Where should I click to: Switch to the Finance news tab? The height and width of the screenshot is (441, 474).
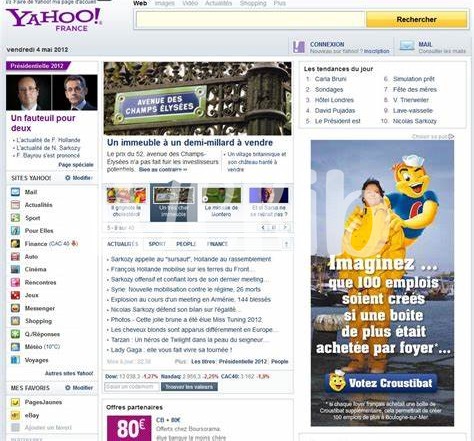pos(217,244)
